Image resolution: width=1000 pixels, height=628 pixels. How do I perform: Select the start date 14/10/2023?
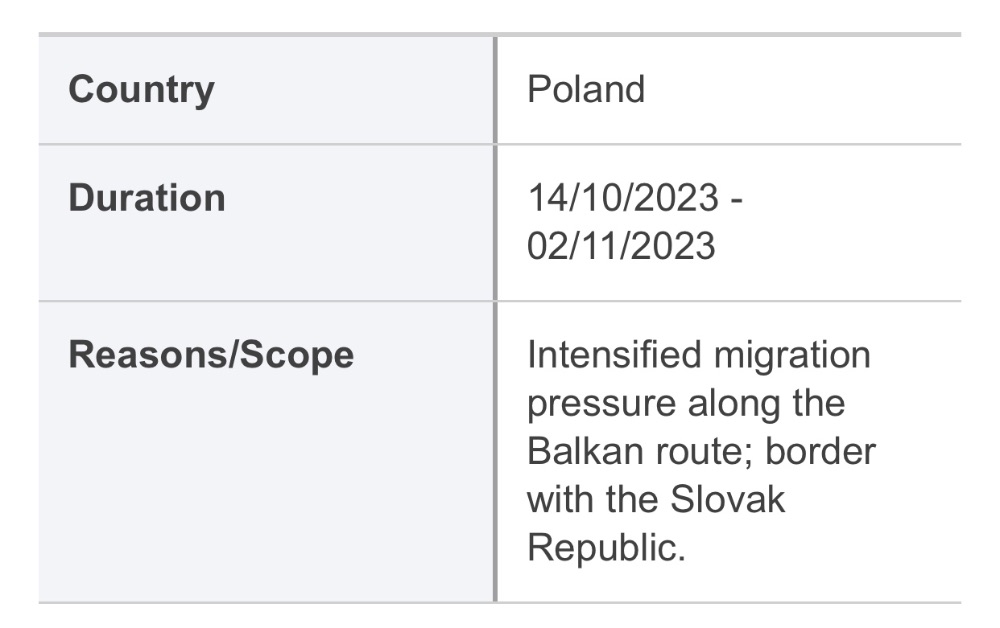pos(623,198)
